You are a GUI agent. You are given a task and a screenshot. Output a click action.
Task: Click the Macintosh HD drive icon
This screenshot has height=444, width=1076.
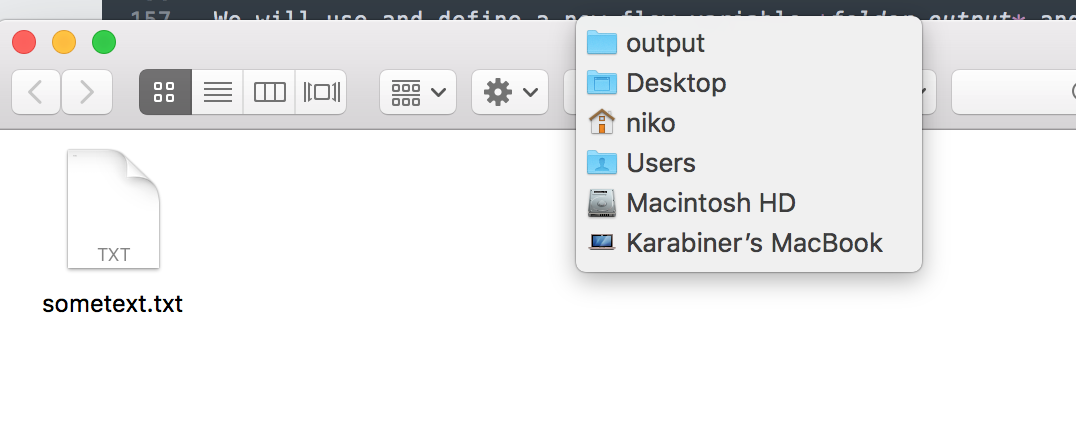pyautogui.click(x=602, y=203)
